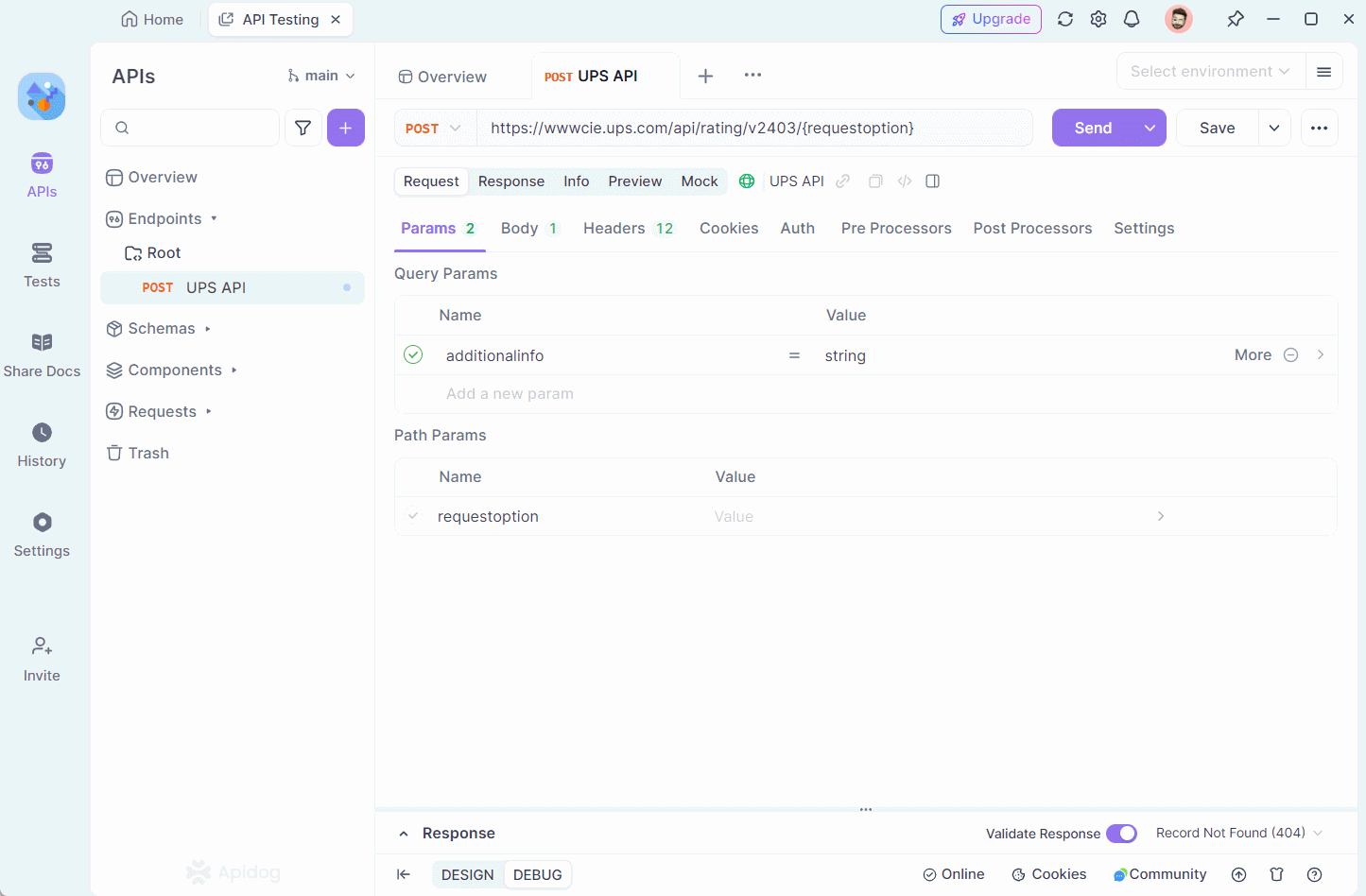
Task: Collapse the Response panel
Action: pos(404,834)
